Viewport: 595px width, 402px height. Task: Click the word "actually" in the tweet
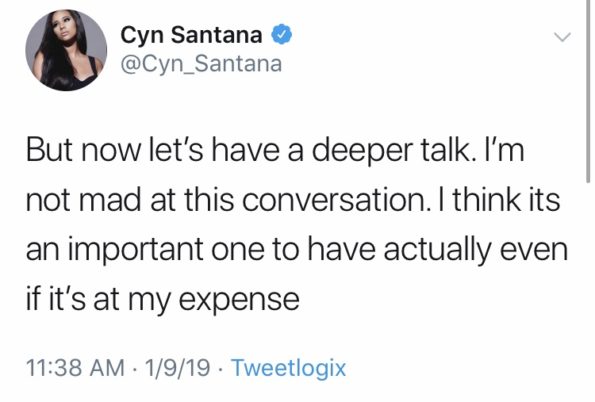pos(437,251)
